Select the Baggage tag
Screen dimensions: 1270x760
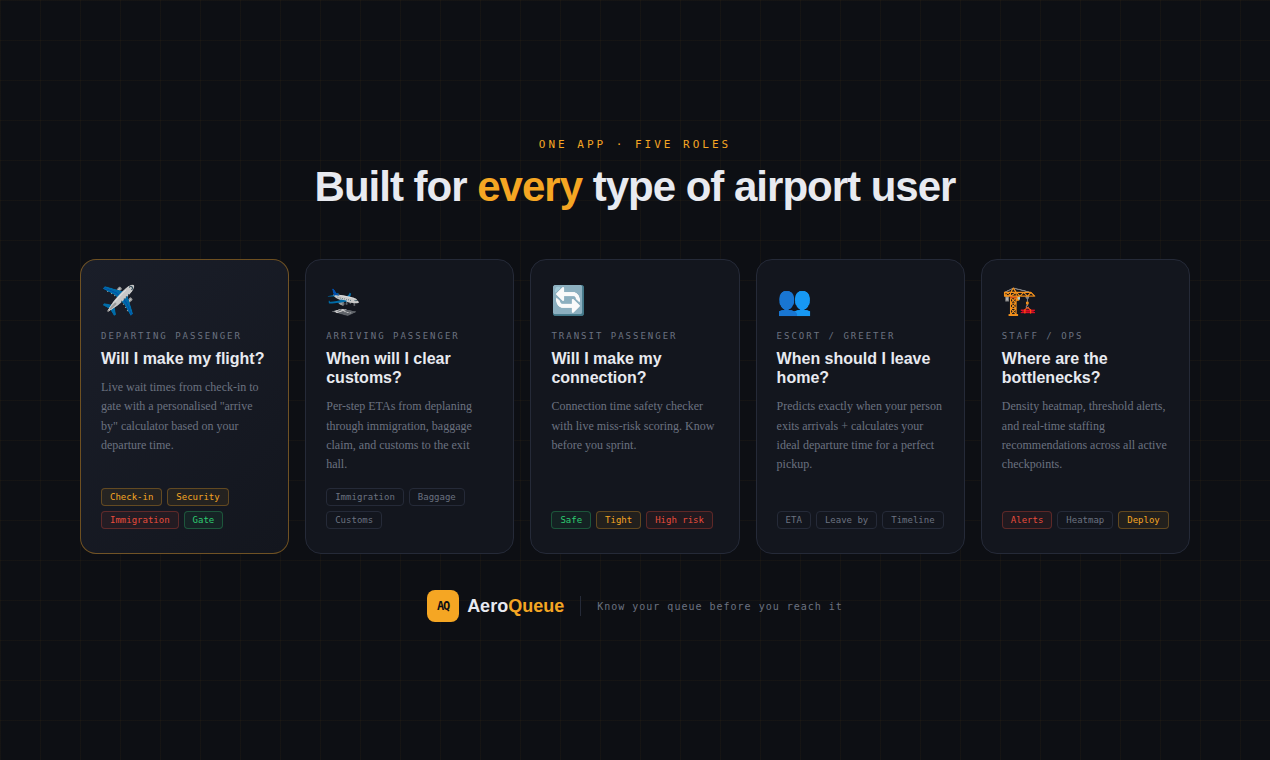click(x=437, y=497)
